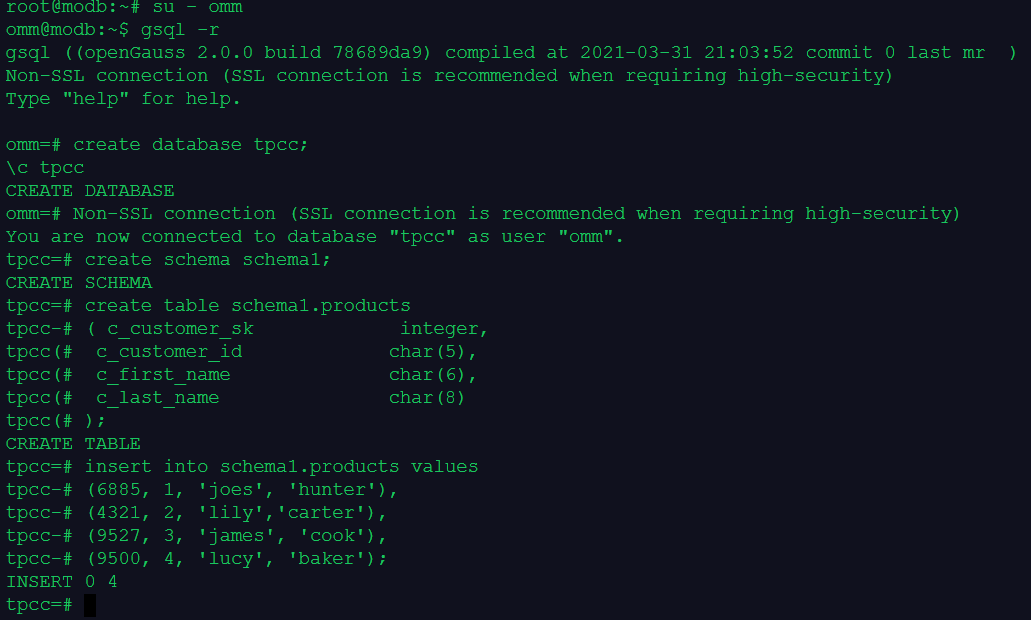Click the 'CREATE TABLE' output line

[x=73, y=444]
